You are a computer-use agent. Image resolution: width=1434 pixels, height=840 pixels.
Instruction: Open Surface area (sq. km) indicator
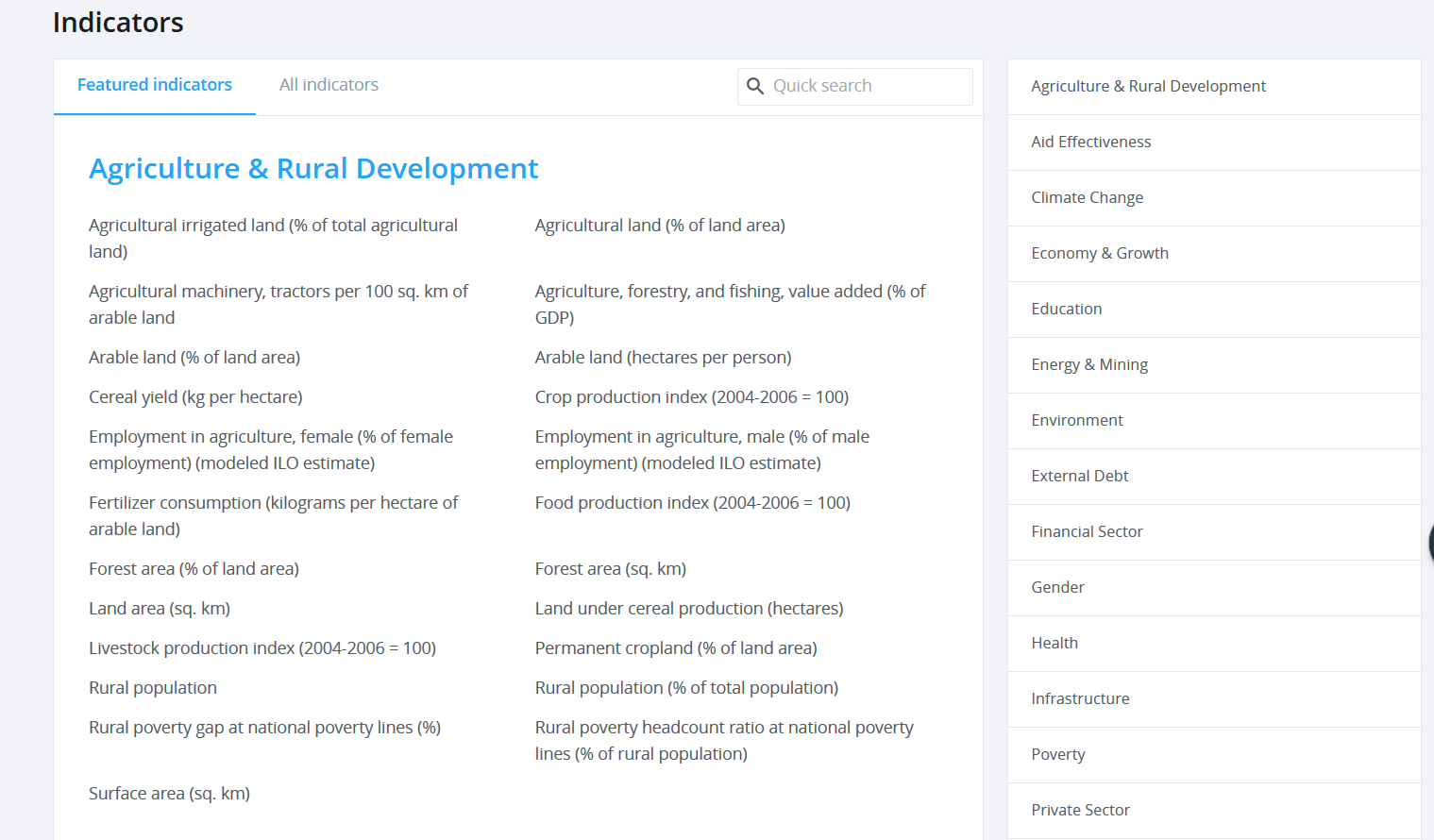point(169,794)
